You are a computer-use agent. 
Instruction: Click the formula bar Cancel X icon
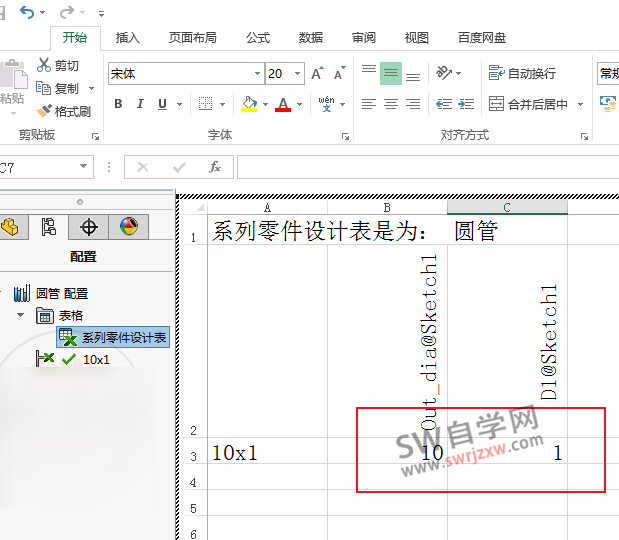pos(143,167)
